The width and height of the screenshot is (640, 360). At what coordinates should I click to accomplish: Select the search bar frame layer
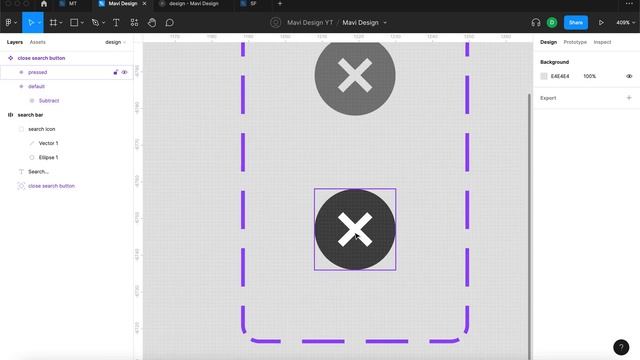point(30,115)
